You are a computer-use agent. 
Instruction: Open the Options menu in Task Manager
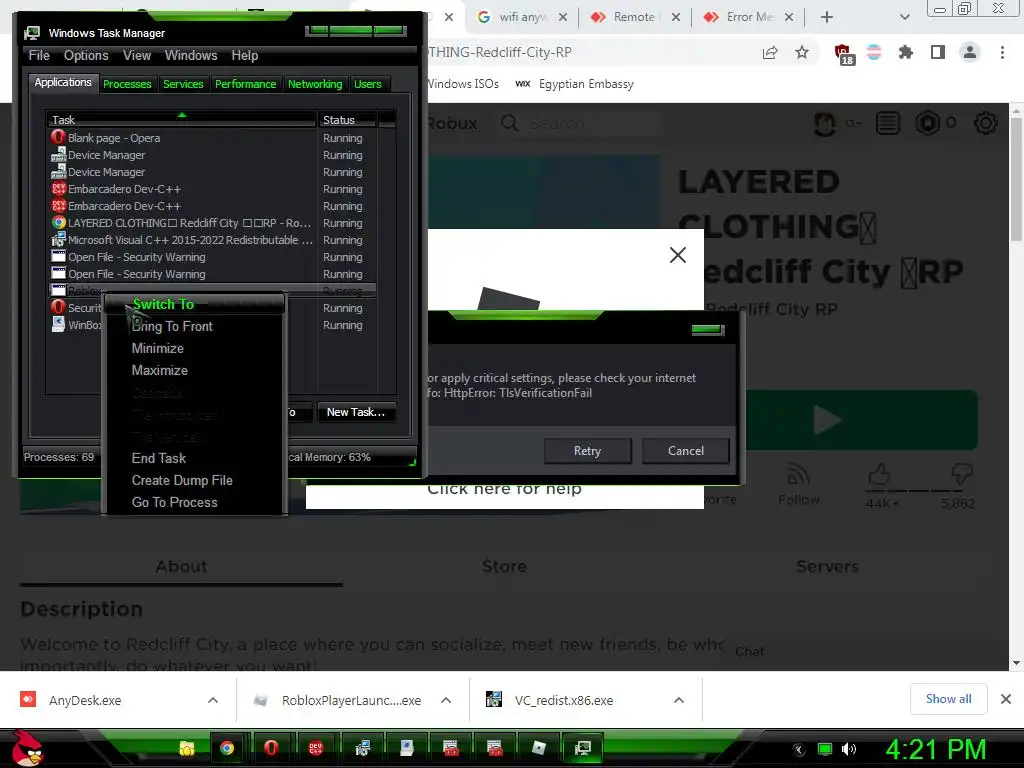[86, 56]
